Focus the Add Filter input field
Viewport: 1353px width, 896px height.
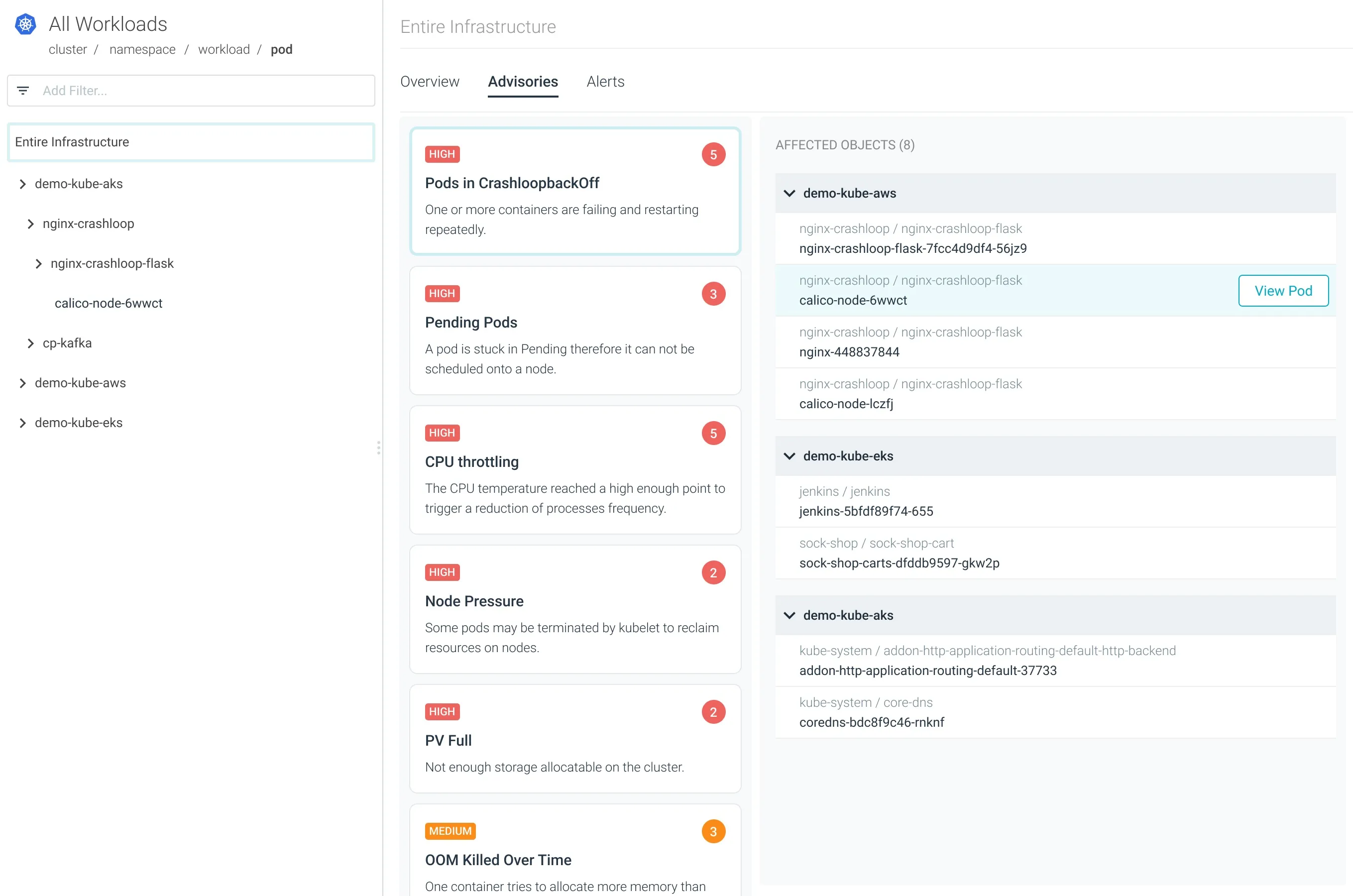pos(191,90)
